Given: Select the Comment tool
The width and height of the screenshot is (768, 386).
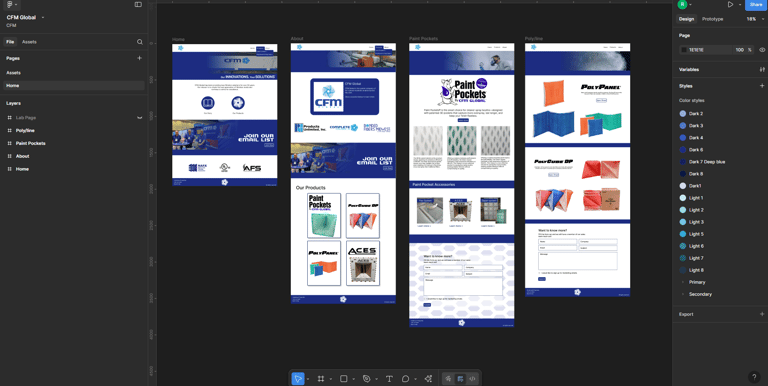Looking at the screenshot, I should 406,379.
